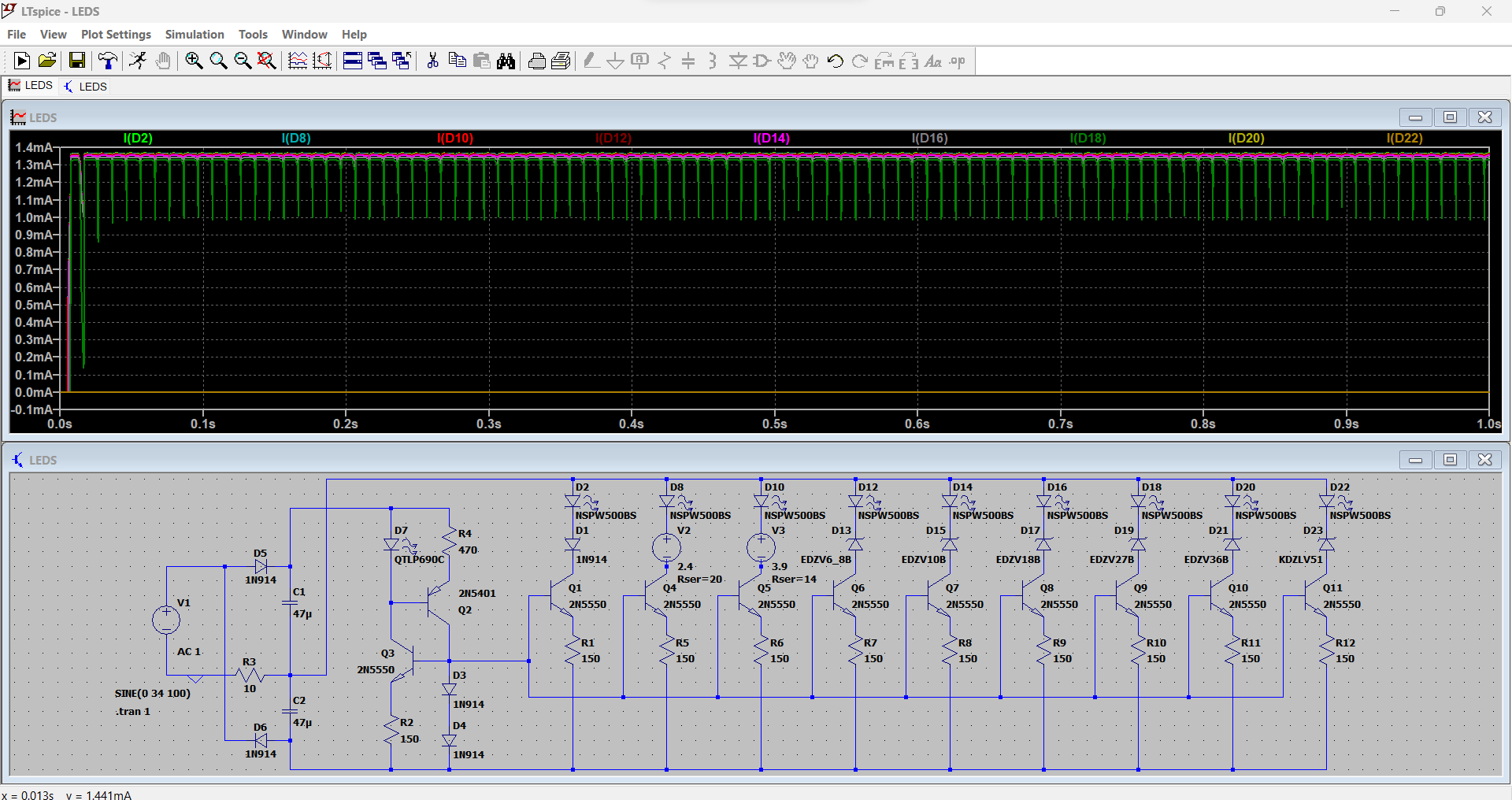
Task: Run the simulation with running-man icon
Action: pyautogui.click(x=139, y=61)
